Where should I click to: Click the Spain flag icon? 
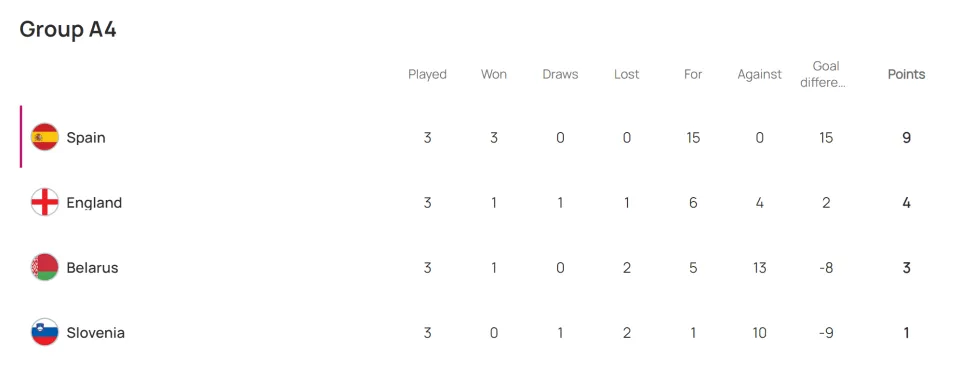[x=45, y=137]
